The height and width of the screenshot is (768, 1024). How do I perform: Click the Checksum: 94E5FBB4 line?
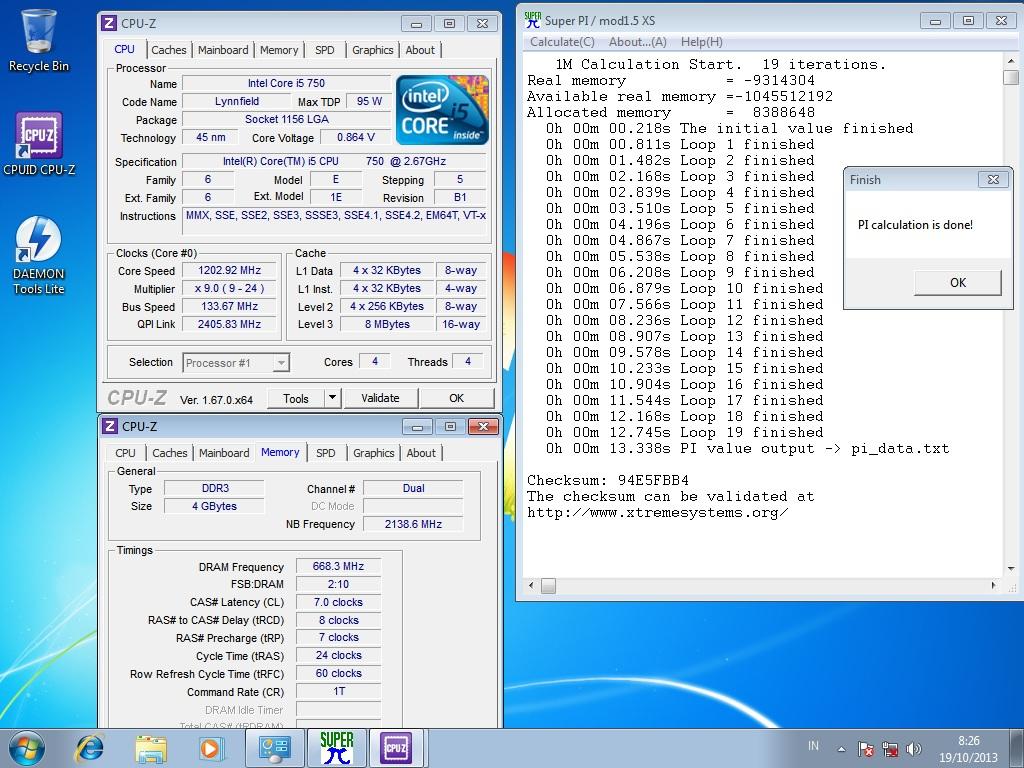[608, 480]
